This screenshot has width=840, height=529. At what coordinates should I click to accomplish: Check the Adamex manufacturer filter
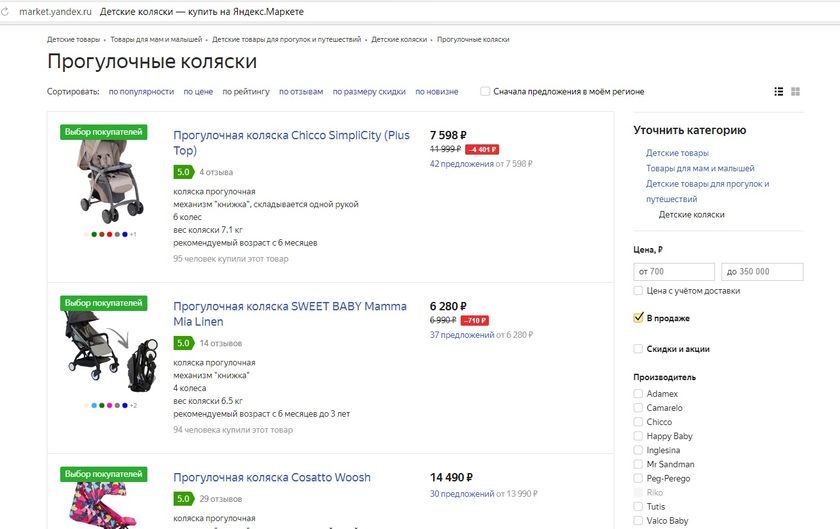638,393
